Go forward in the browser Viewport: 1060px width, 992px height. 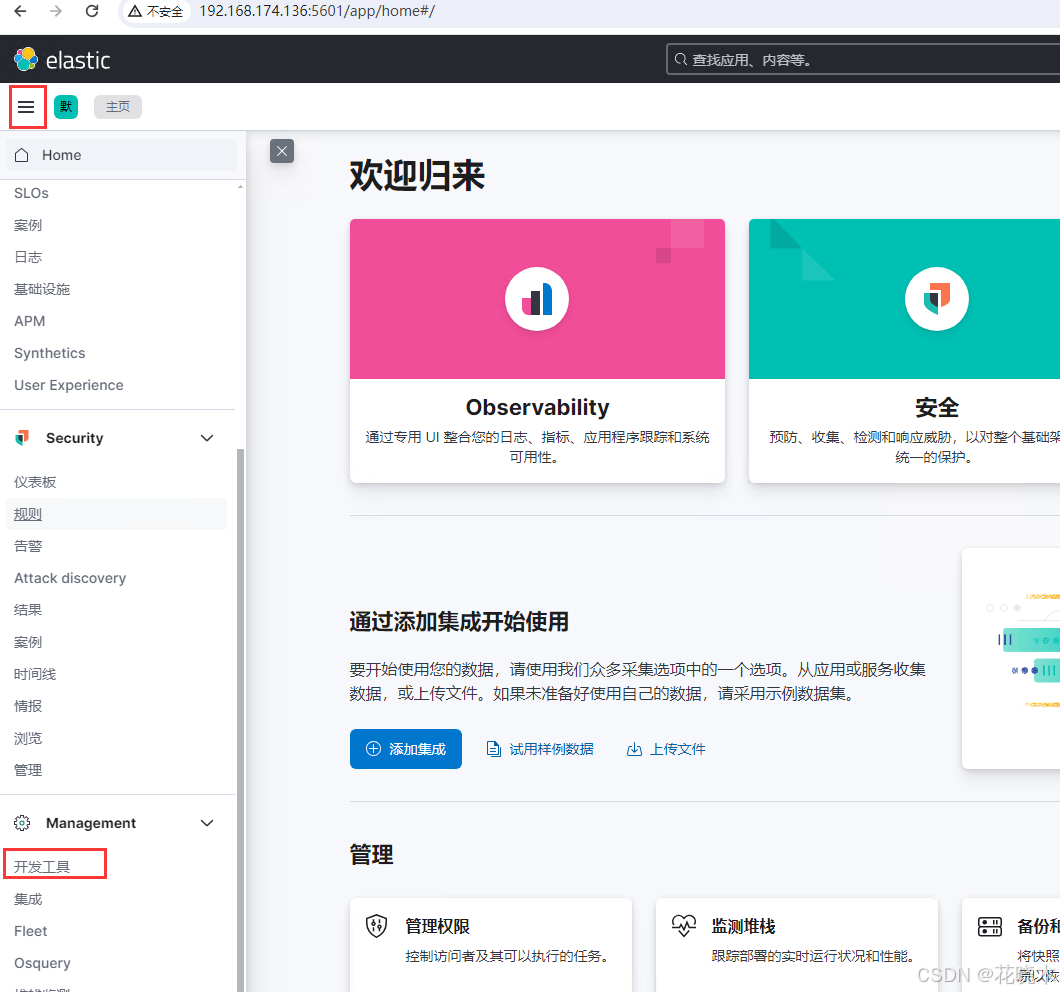(x=56, y=11)
